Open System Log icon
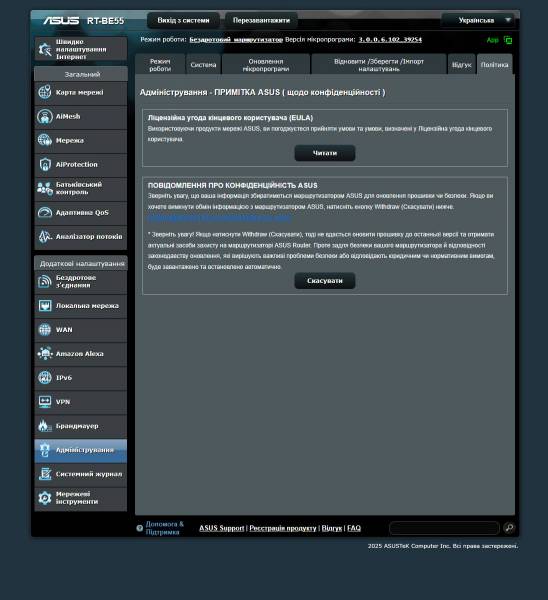This screenshot has height=600, width=548. 45,474
